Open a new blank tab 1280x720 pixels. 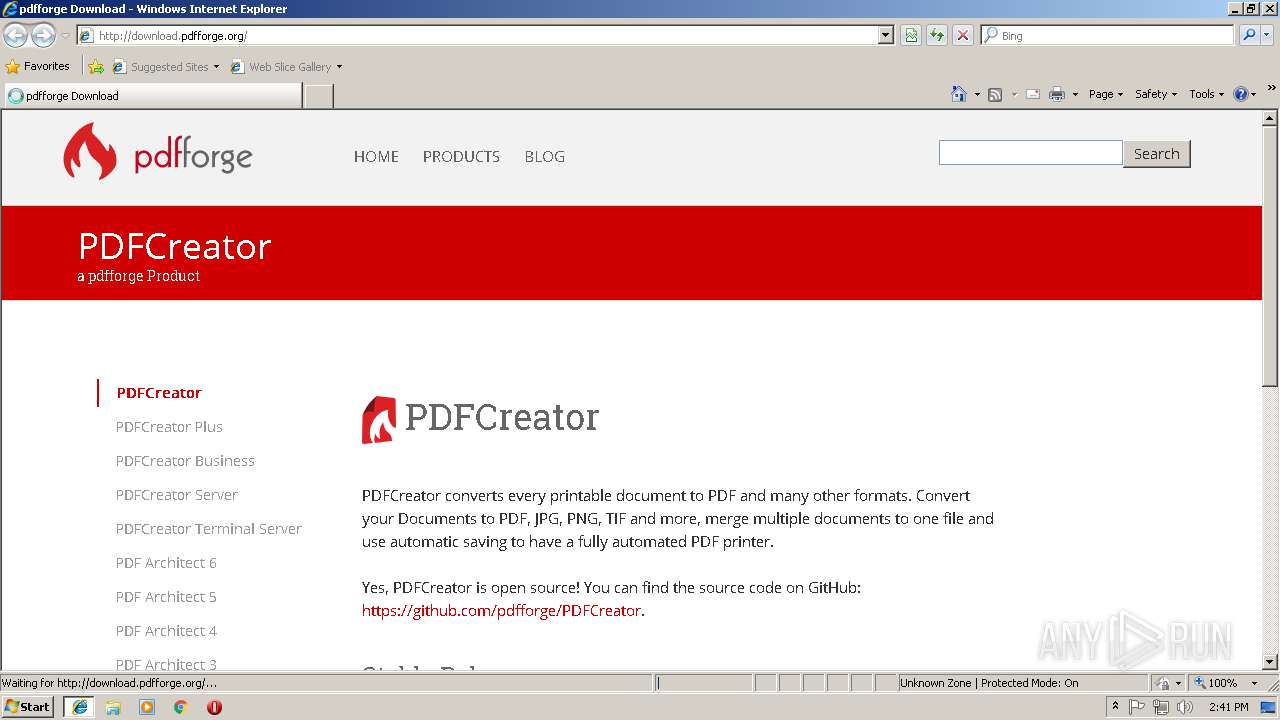click(x=318, y=96)
